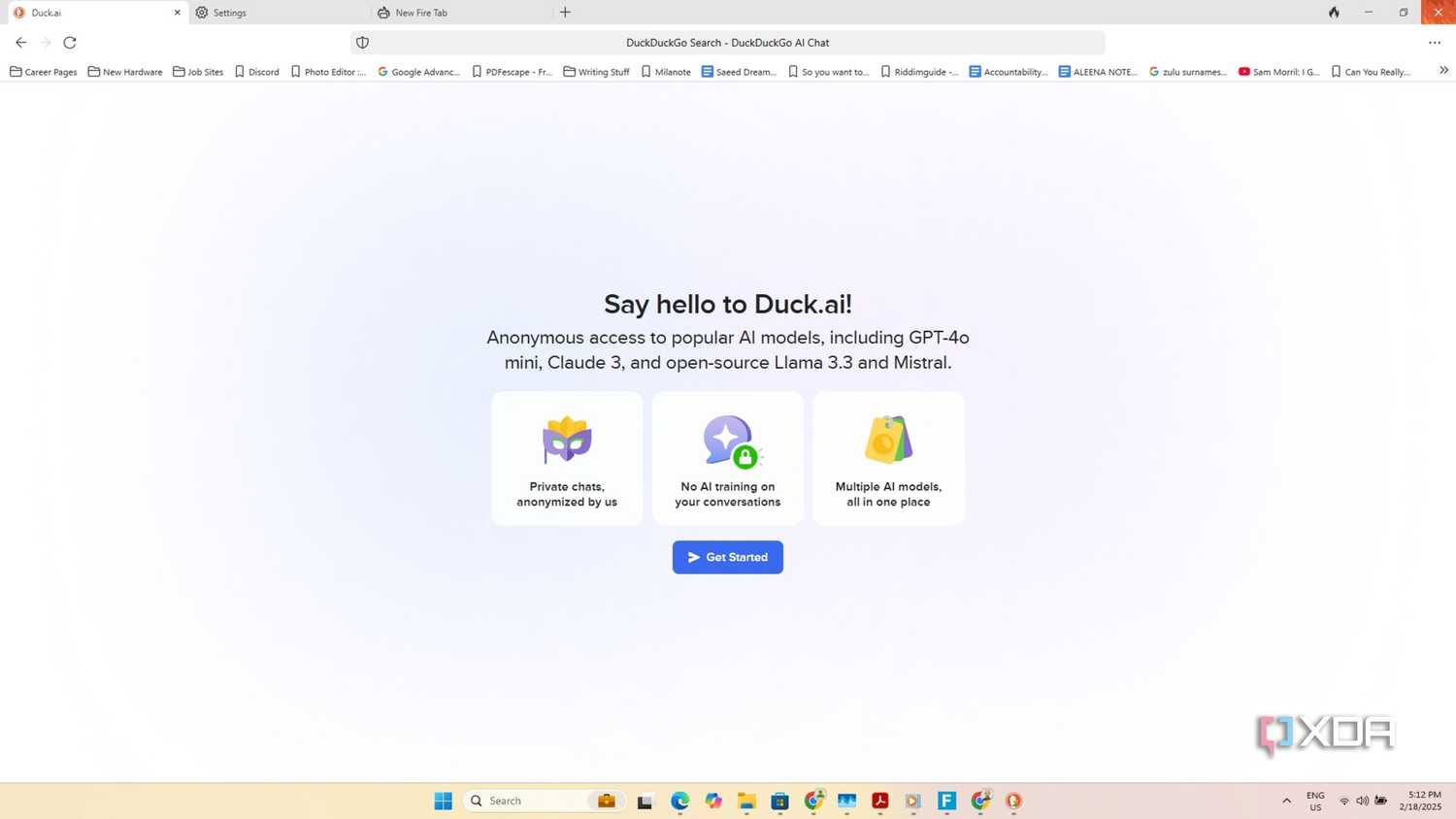Open the Saeed Dream... bookmark
Image resolution: width=1456 pixels, height=819 pixels.
point(739,72)
